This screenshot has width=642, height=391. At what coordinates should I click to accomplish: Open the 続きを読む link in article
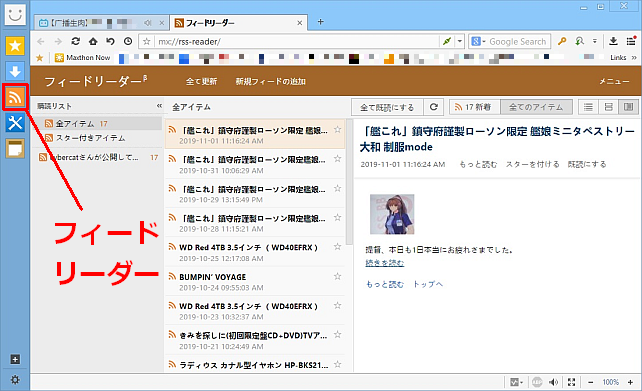(x=385, y=263)
